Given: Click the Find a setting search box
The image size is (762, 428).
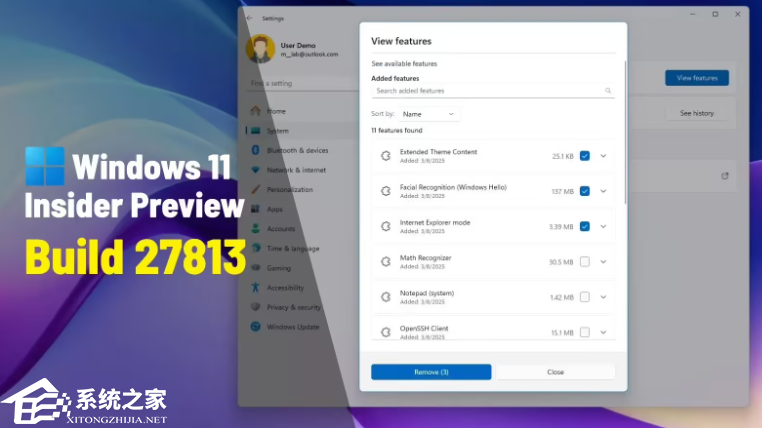Looking at the screenshot, I should pyautogui.click(x=302, y=84).
